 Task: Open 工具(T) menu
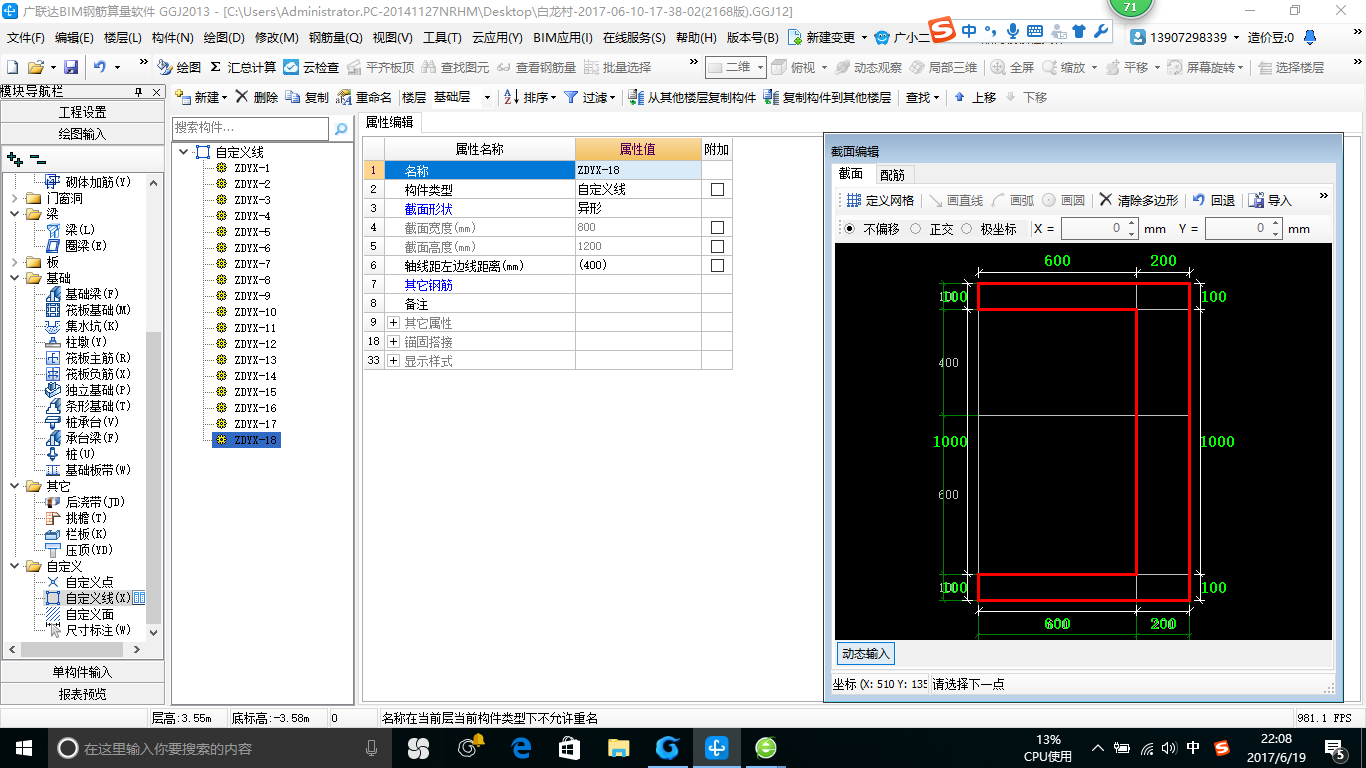(x=442, y=38)
